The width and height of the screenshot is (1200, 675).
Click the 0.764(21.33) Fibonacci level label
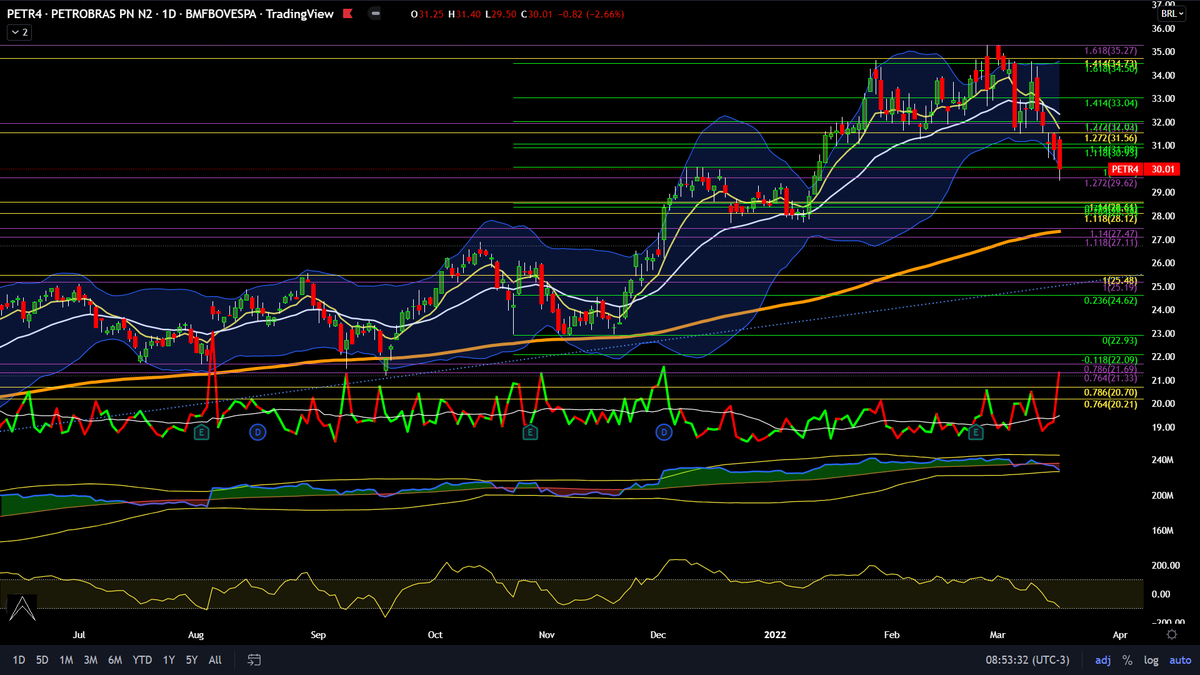click(1111, 378)
